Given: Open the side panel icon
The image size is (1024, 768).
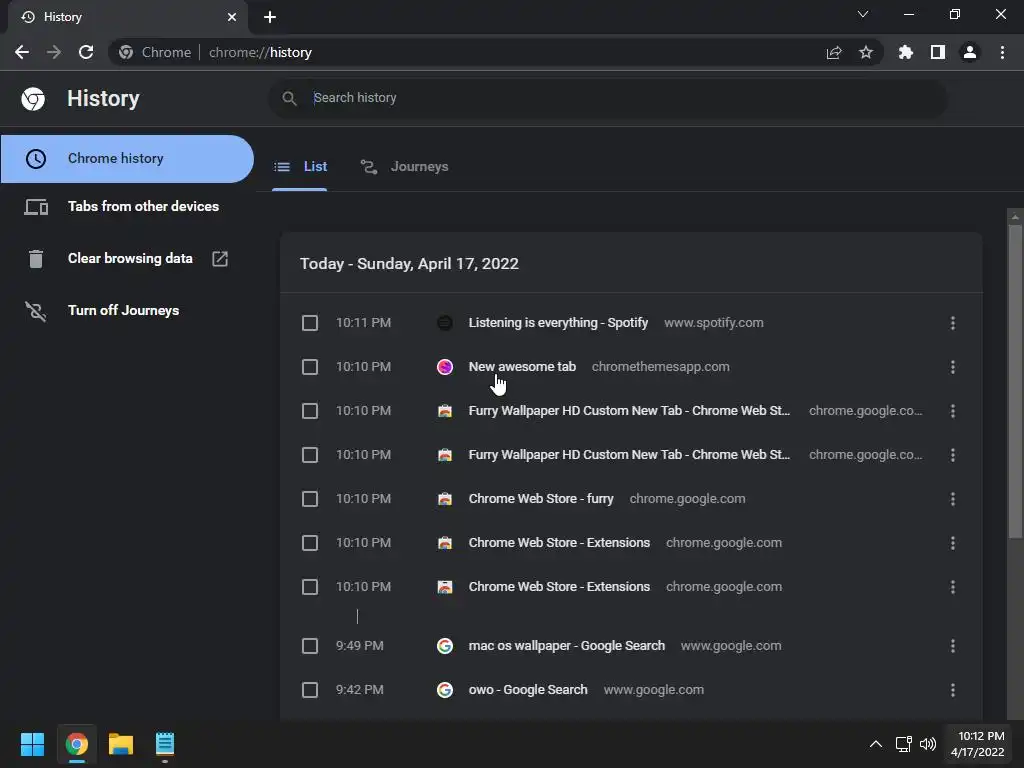Looking at the screenshot, I should tap(938, 52).
